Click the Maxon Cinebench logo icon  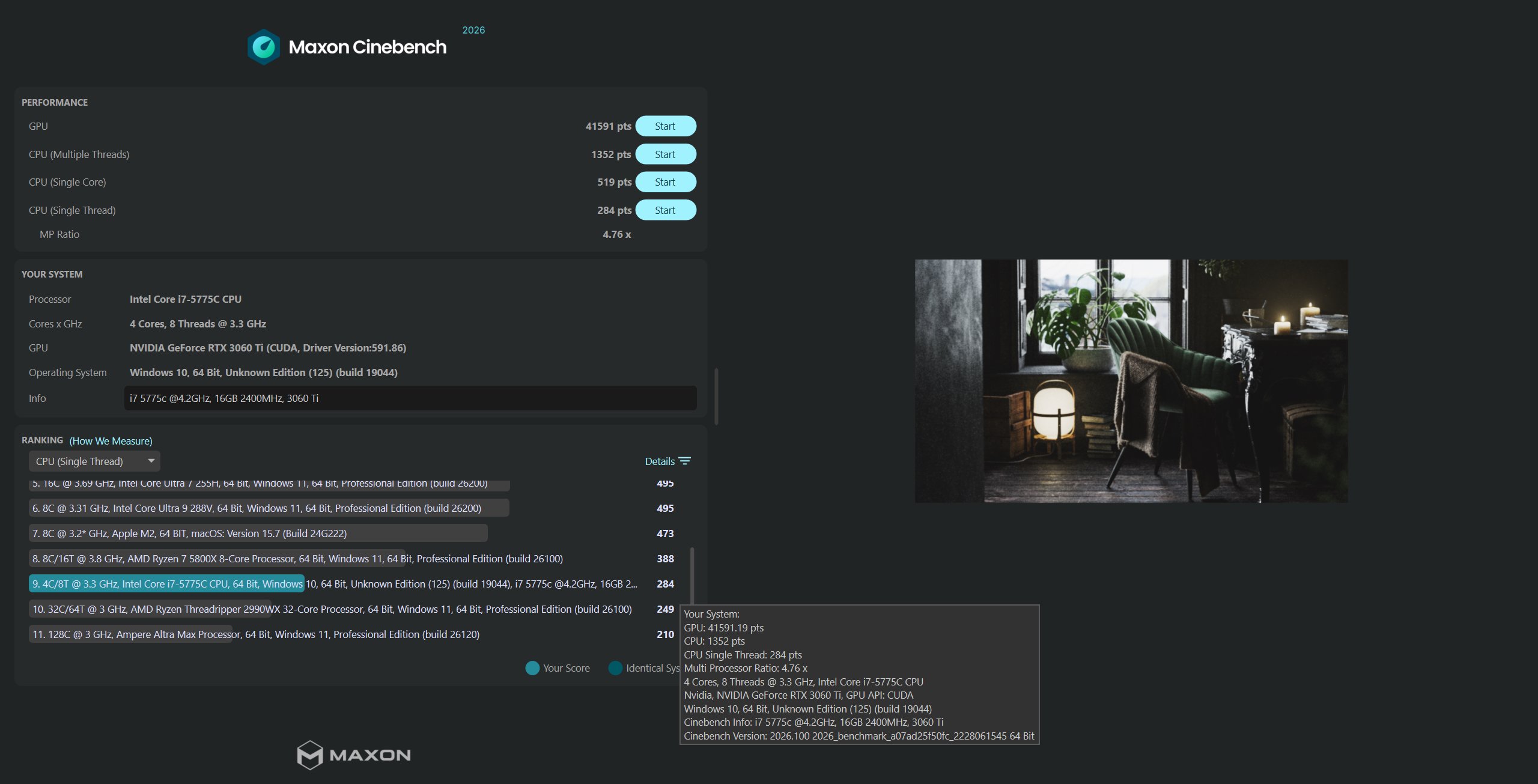coord(263,47)
